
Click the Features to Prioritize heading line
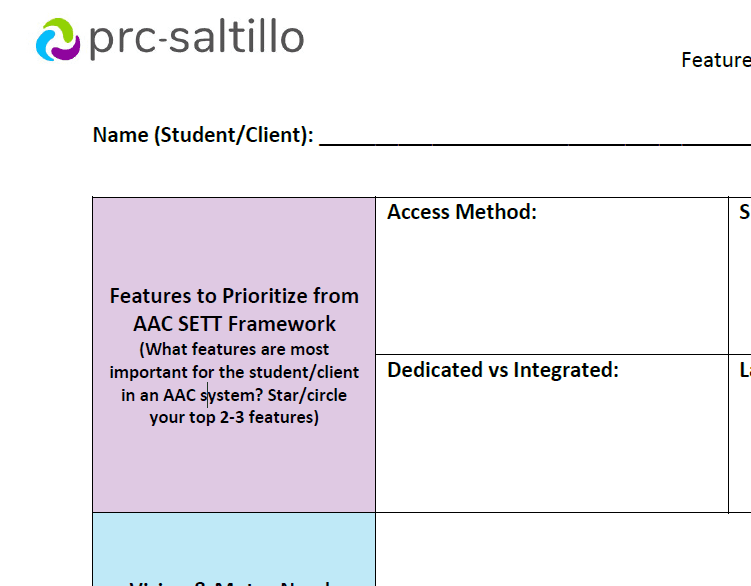coord(234,296)
